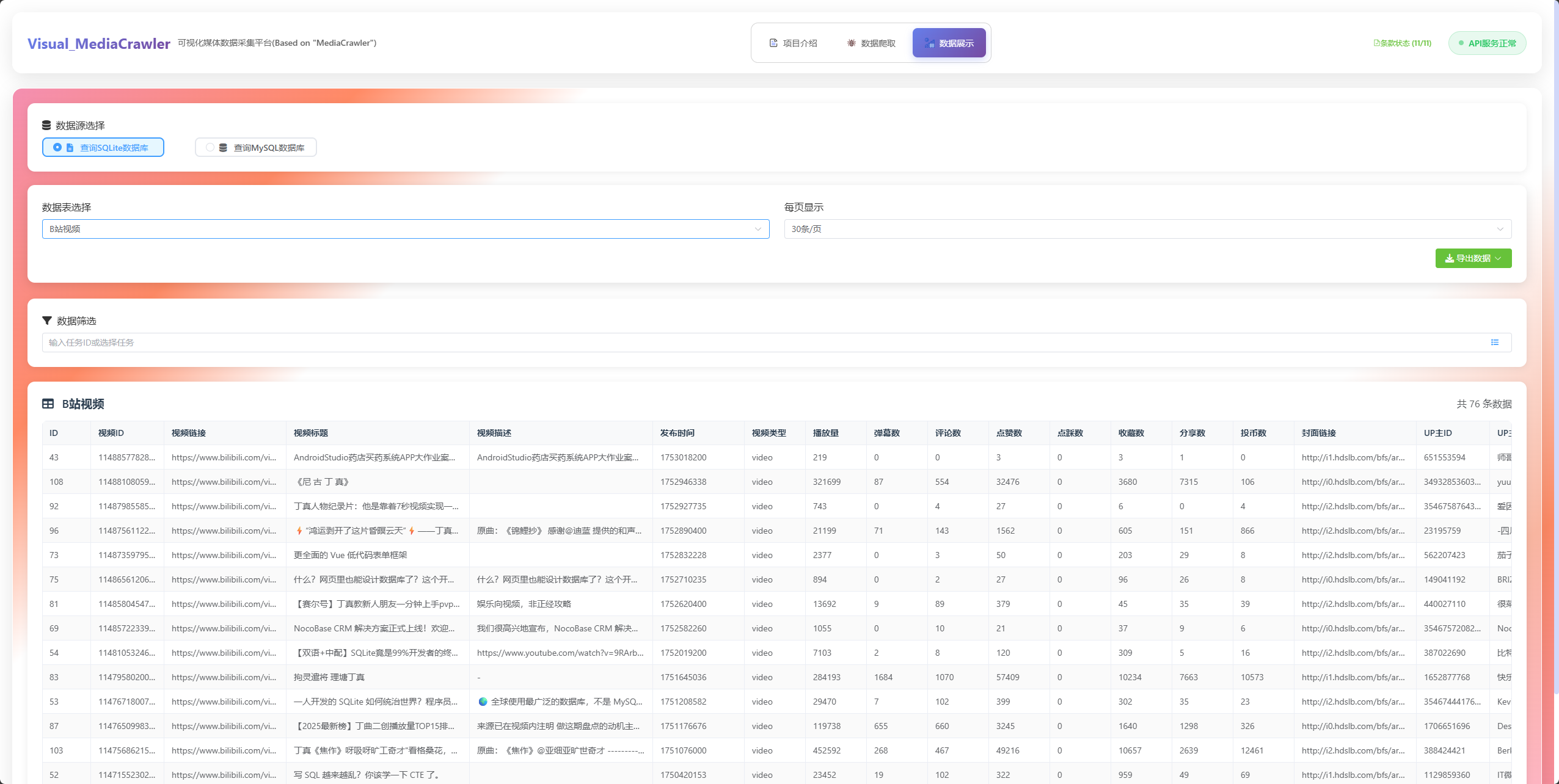Click the spider bug icon beside 数据爬取

tap(852, 43)
